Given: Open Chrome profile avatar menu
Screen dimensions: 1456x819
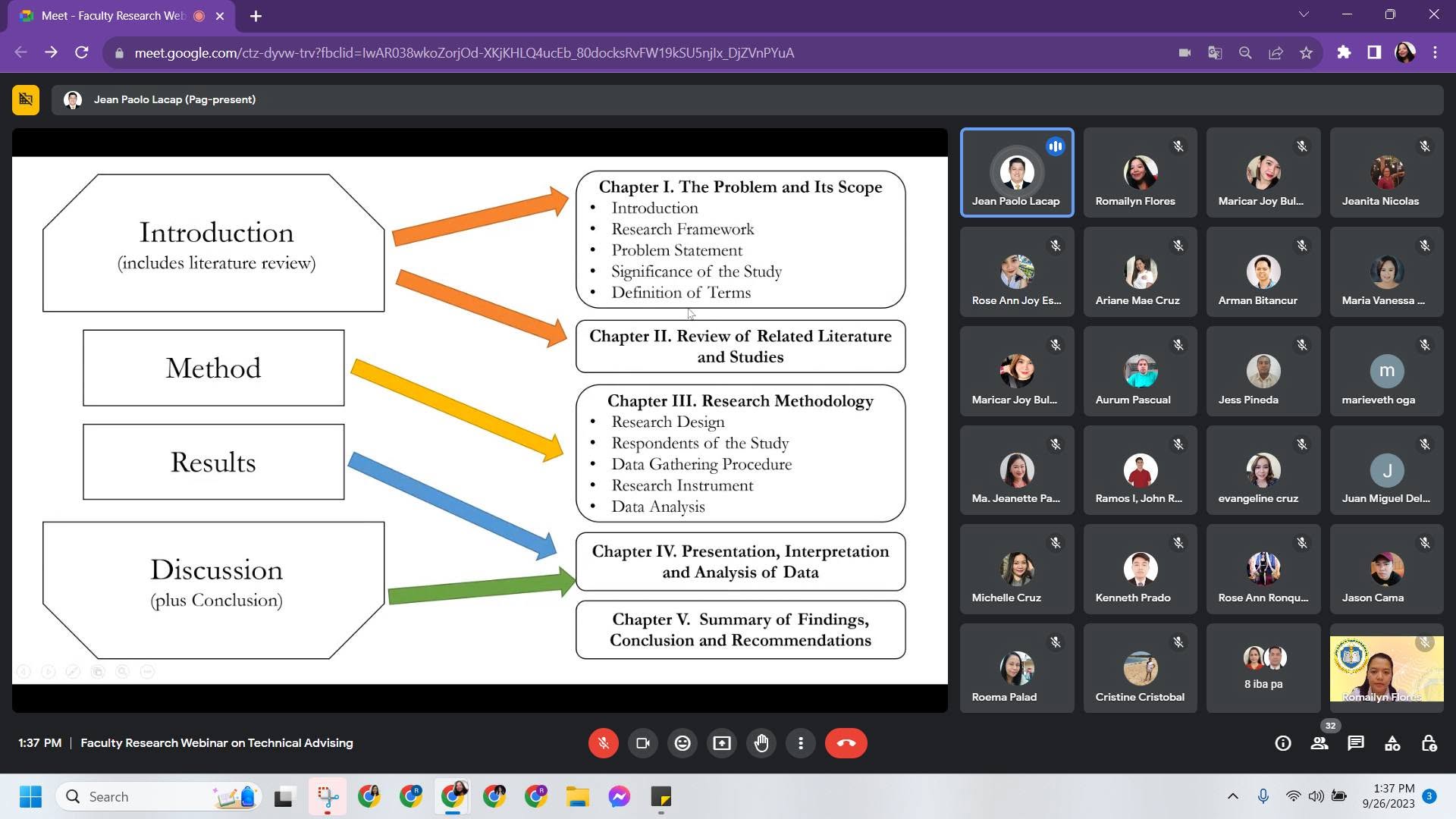Looking at the screenshot, I should tap(1405, 52).
